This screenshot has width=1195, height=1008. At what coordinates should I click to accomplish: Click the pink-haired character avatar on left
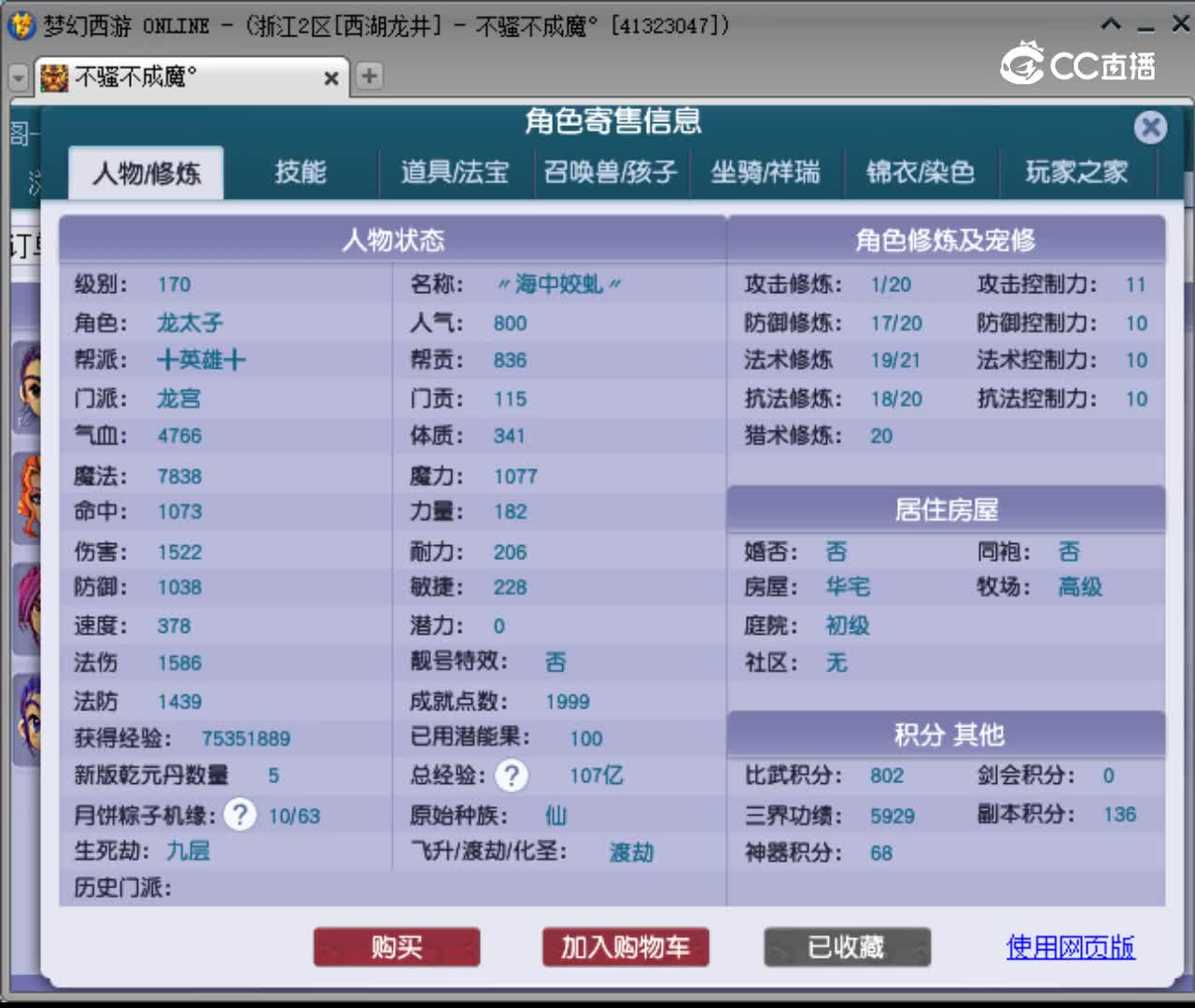click(x=28, y=609)
